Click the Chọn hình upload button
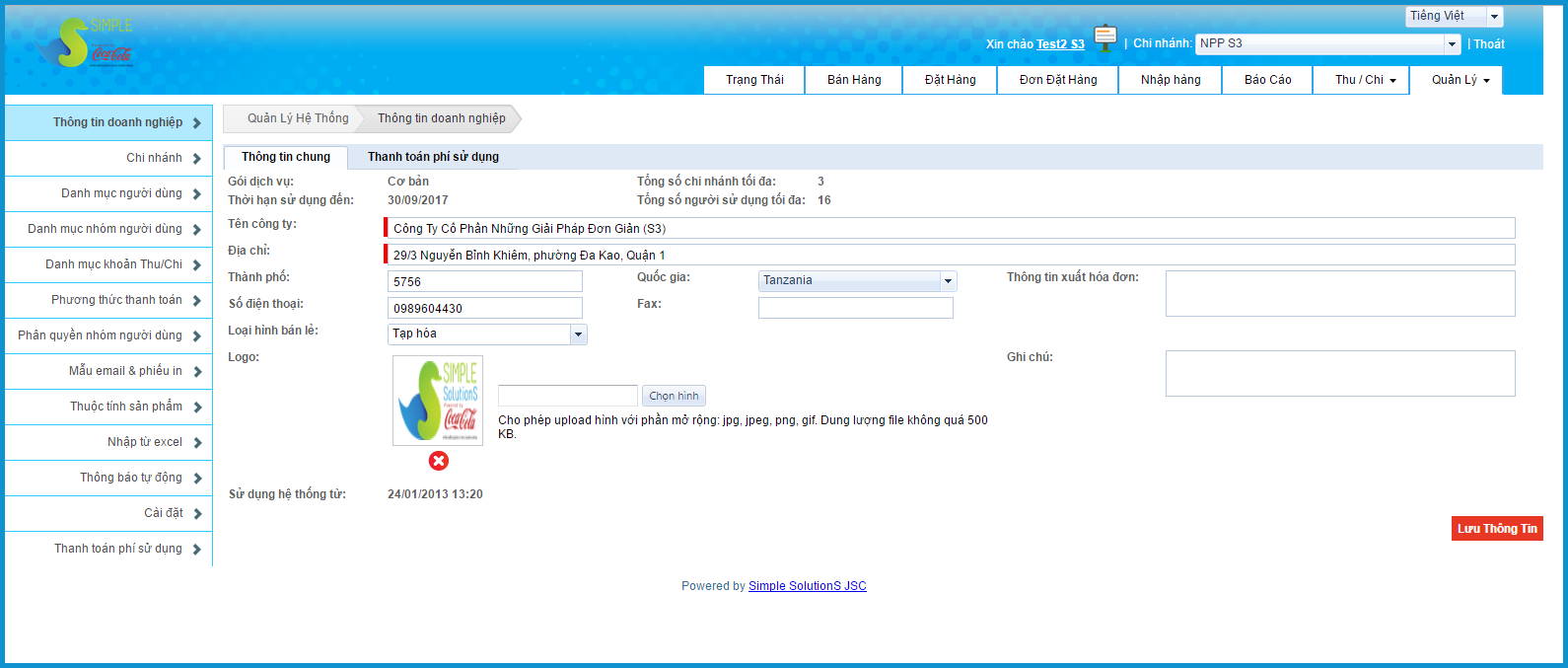1568x668 pixels. point(674,396)
